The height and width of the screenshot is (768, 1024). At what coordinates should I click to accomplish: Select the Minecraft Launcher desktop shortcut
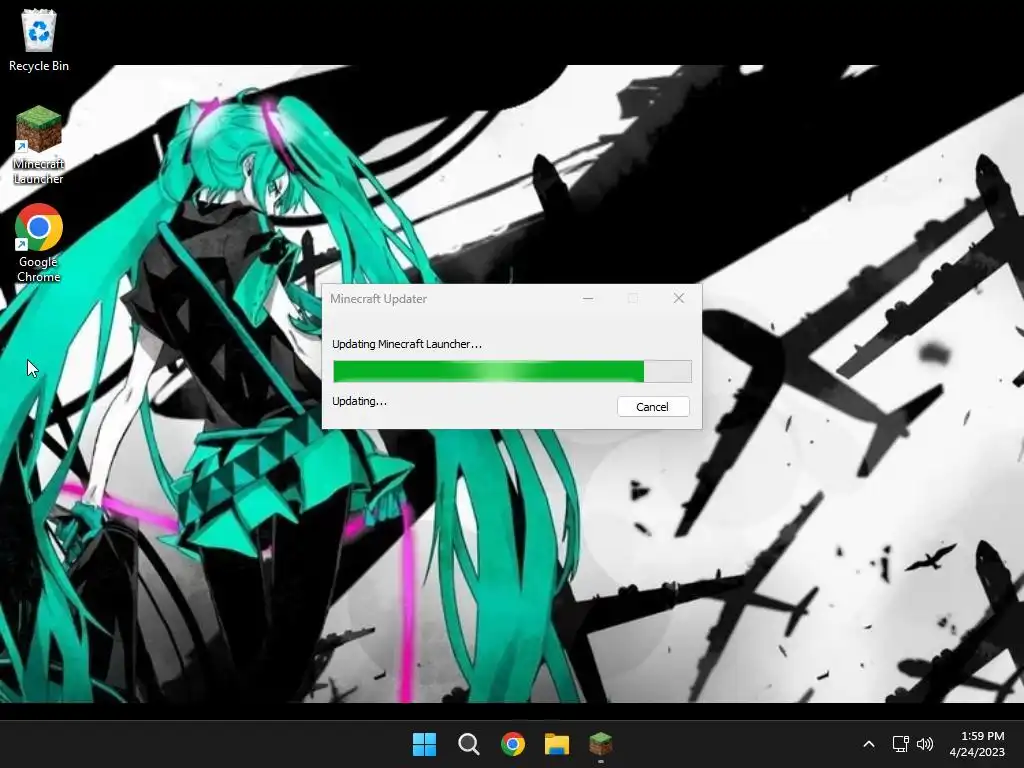[39, 145]
